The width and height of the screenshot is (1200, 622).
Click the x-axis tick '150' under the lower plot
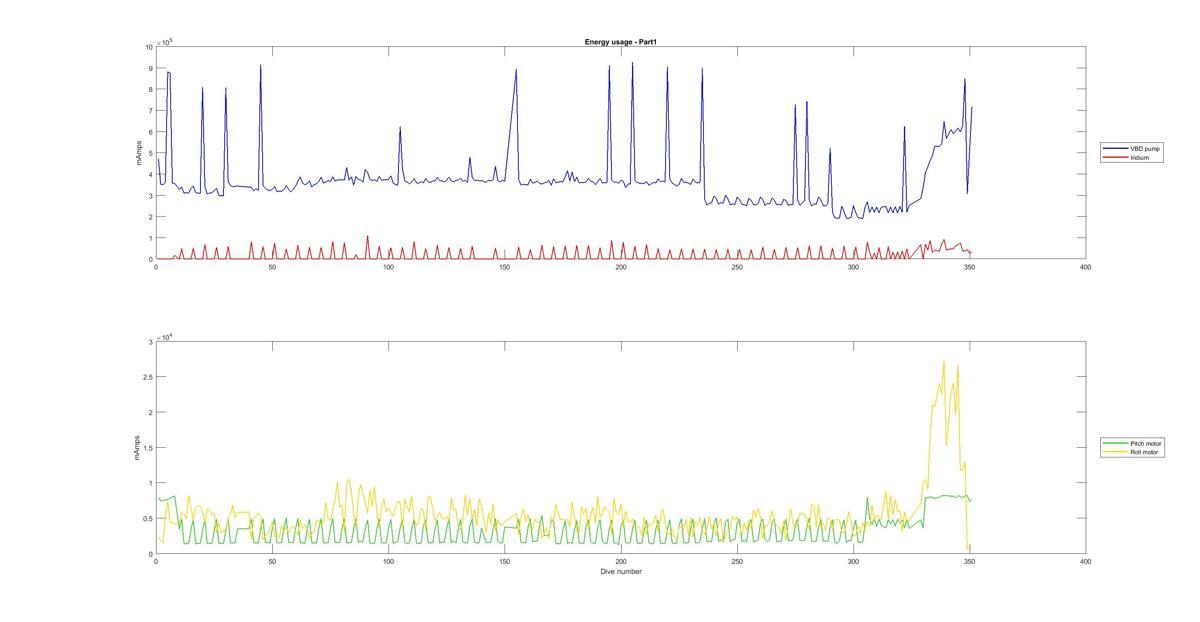coord(504,562)
